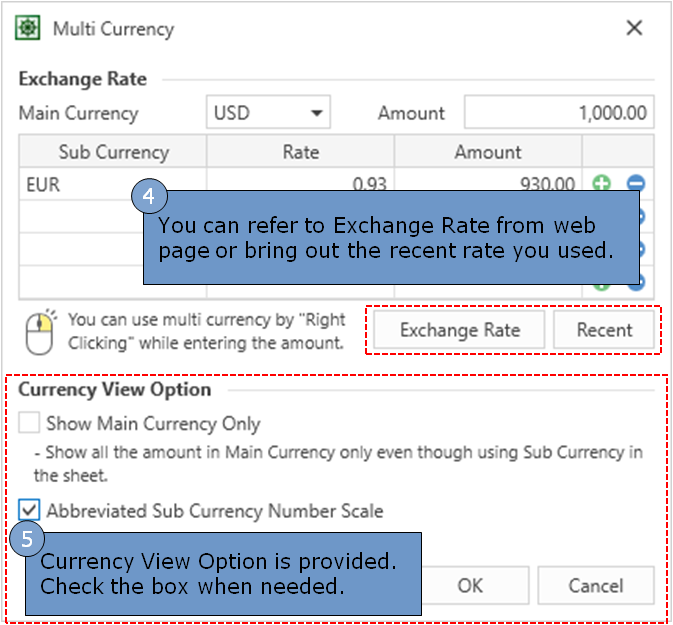Uncheck Abbreviated Sub Currency Number Scale

pyautogui.click(x=30, y=511)
